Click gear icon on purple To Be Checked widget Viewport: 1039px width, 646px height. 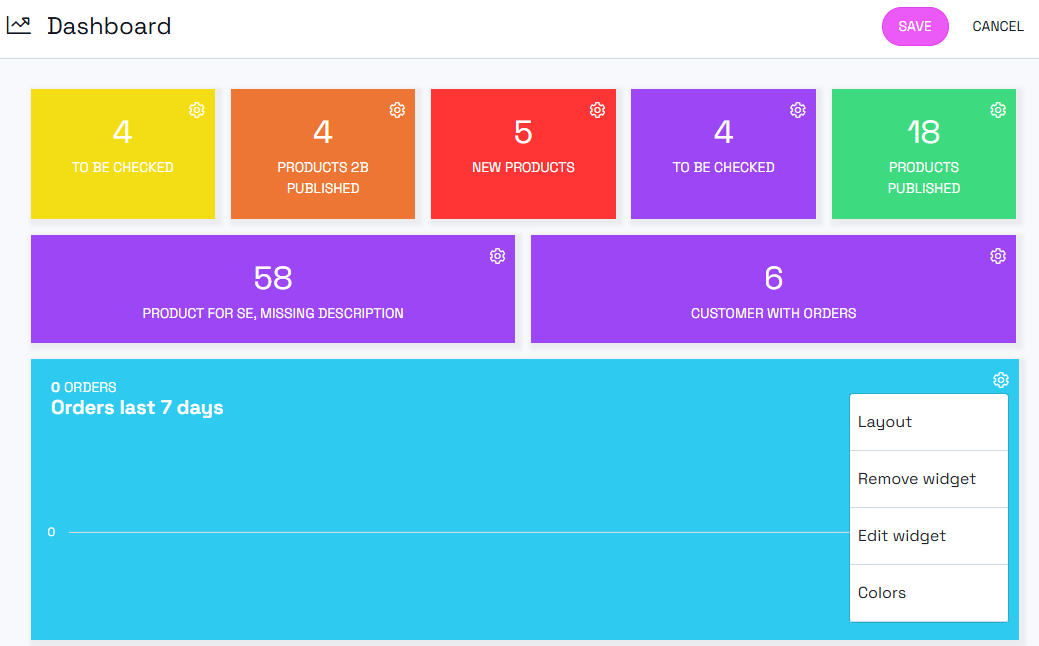(798, 110)
